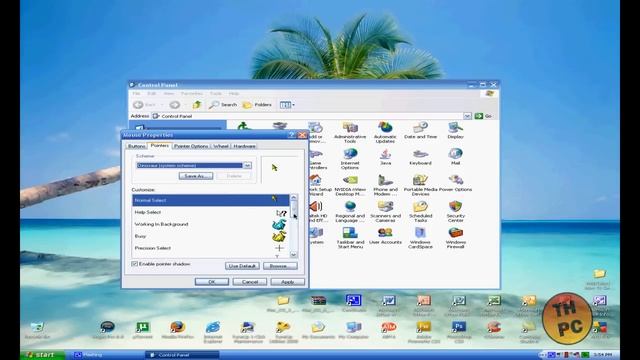This screenshot has height=360, width=640.
Task: Select Working In Background pointer row
Action: [211, 224]
